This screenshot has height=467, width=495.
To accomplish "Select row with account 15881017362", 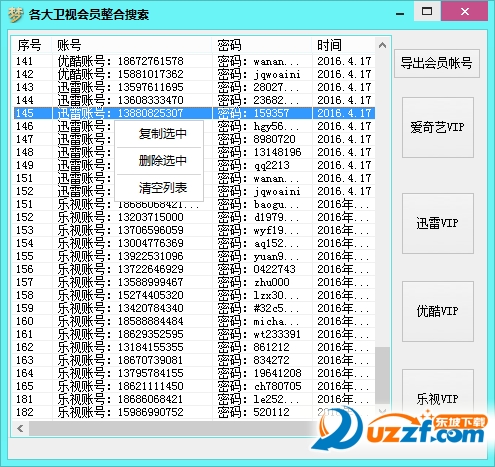I will (194, 74).
